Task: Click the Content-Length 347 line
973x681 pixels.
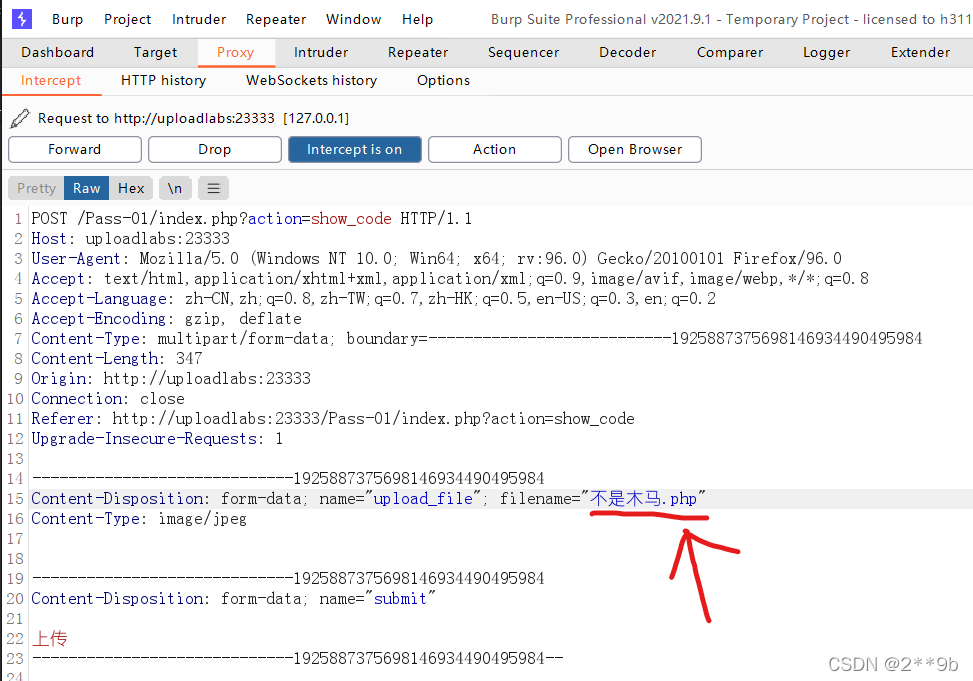Action: click(117, 358)
